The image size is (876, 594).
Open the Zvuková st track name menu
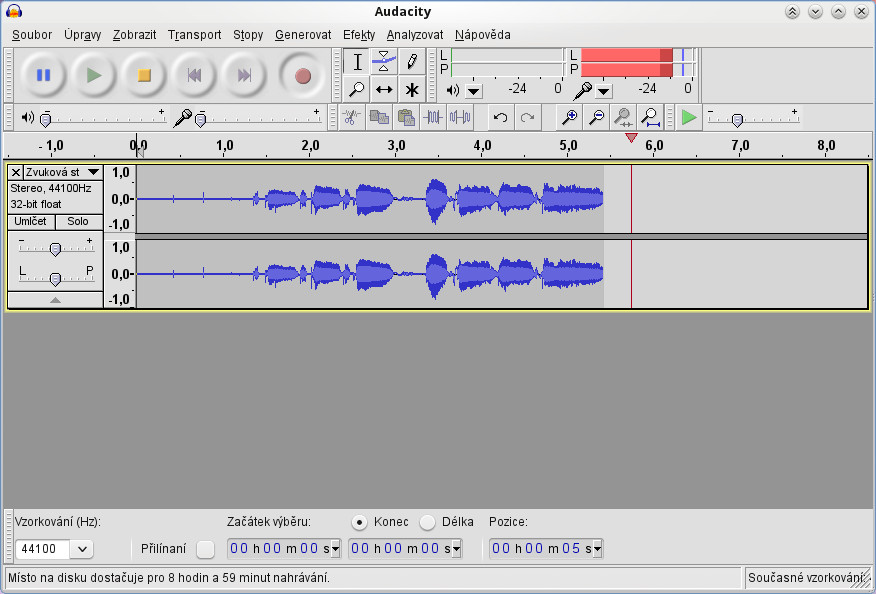pos(63,172)
